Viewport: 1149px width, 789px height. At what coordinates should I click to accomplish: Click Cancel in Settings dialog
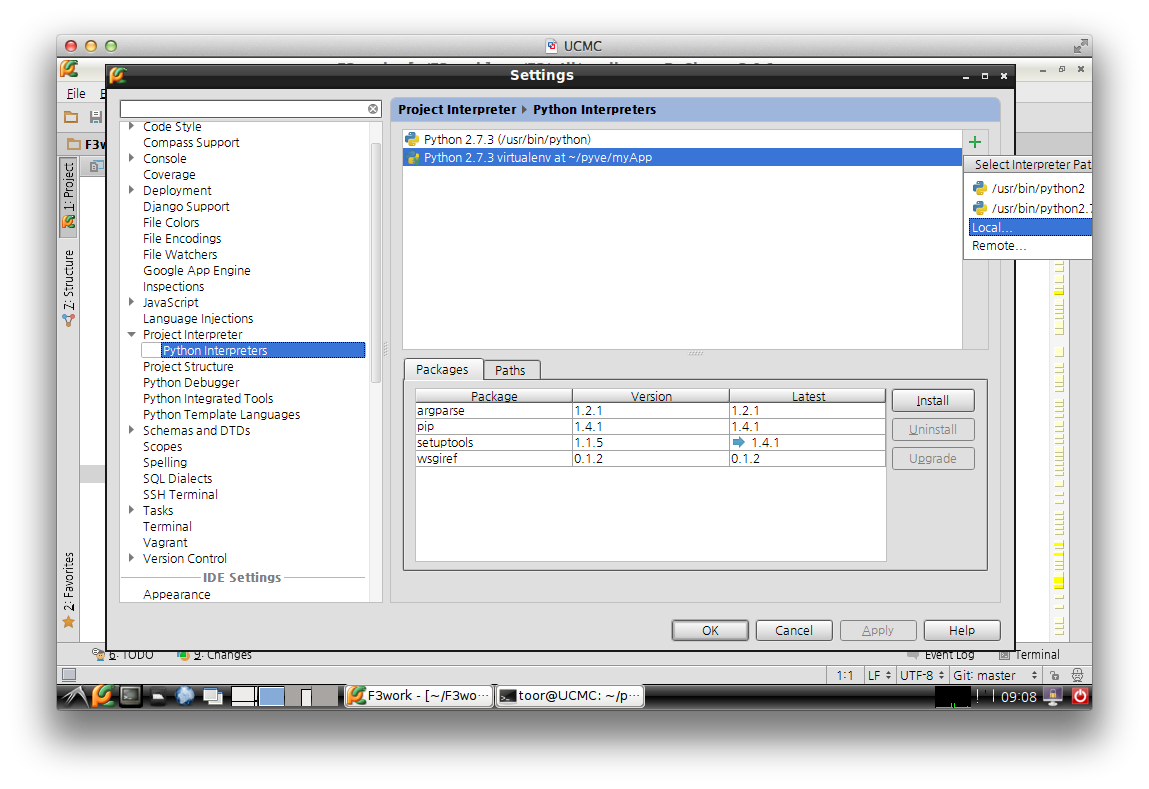pos(794,631)
